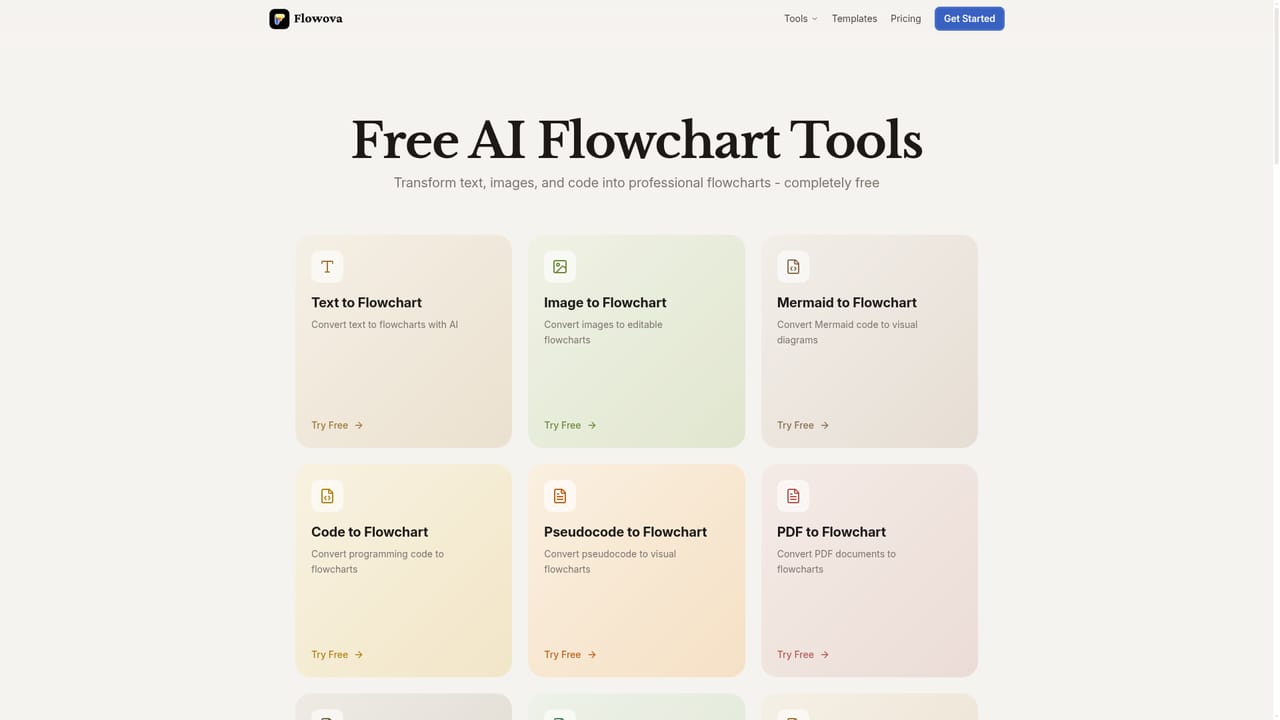Click Try Free in Image to Flowchart card
Viewport: 1280px width, 720px height.
tap(570, 425)
